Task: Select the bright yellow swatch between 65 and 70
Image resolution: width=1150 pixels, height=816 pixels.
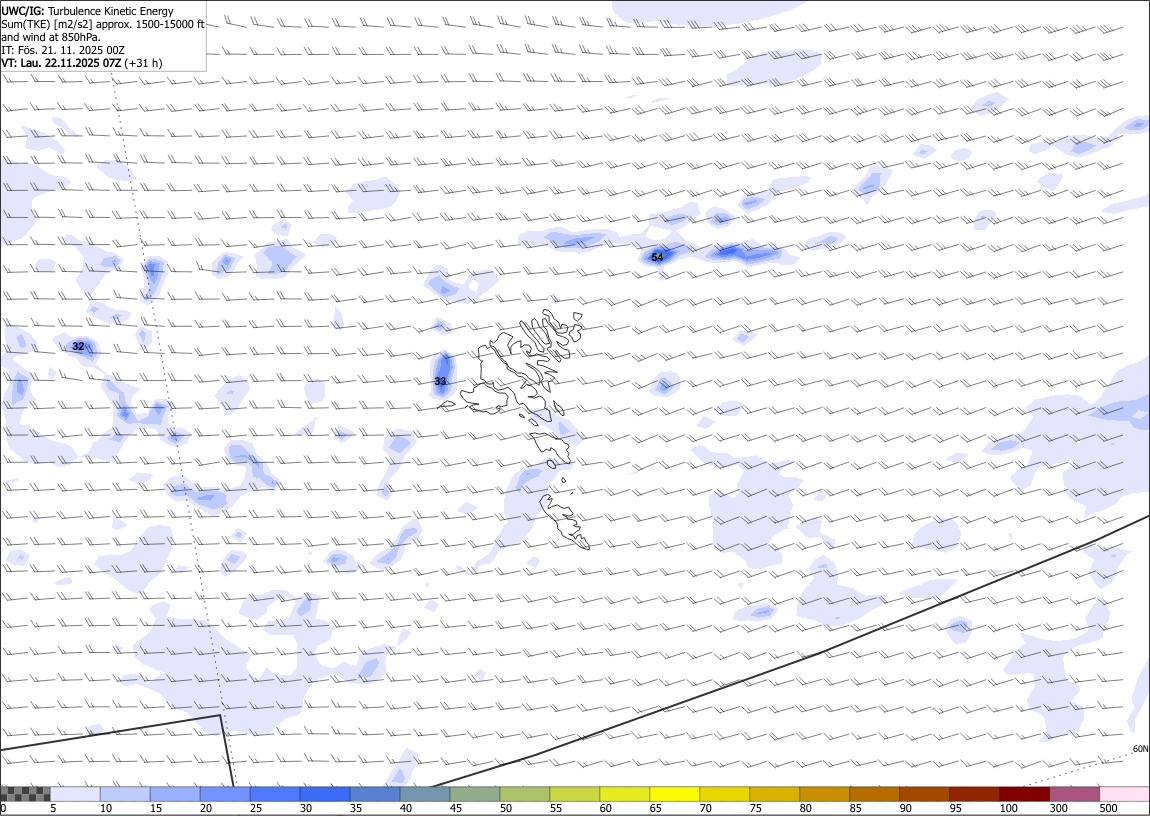Action: (x=675, y=794)
